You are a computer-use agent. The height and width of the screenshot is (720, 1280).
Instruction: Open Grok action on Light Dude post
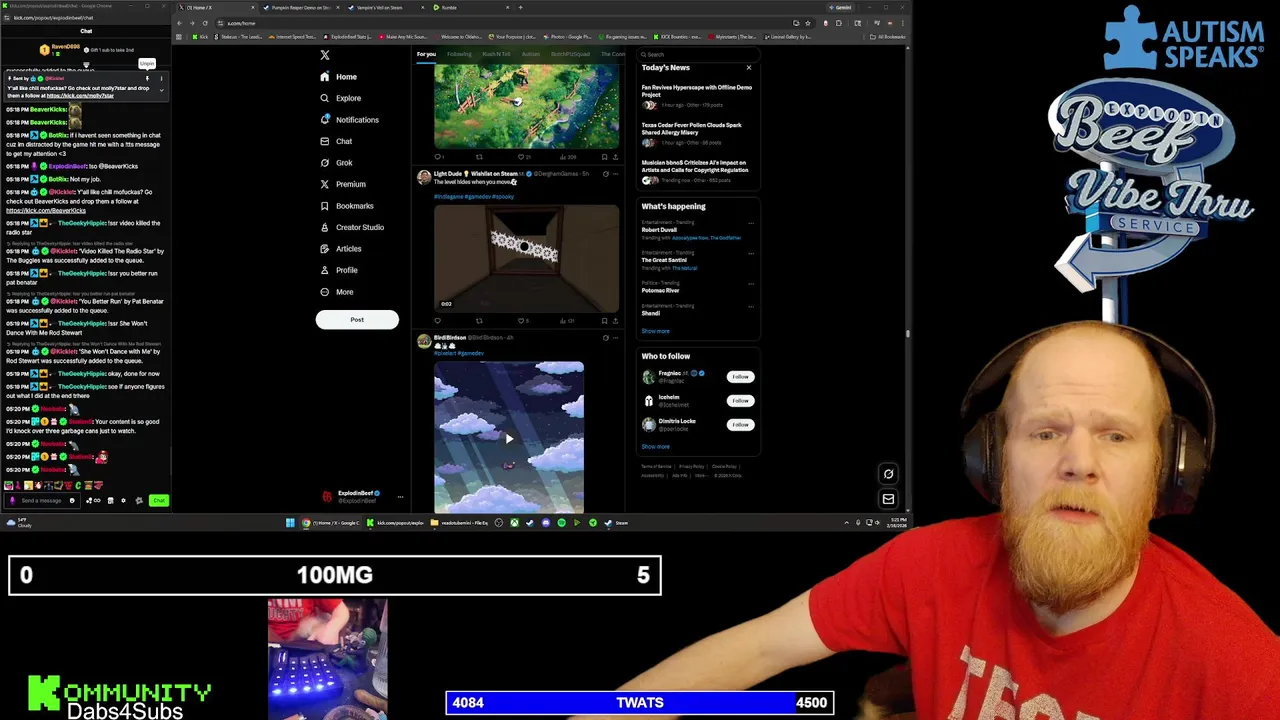click(605, 174)
